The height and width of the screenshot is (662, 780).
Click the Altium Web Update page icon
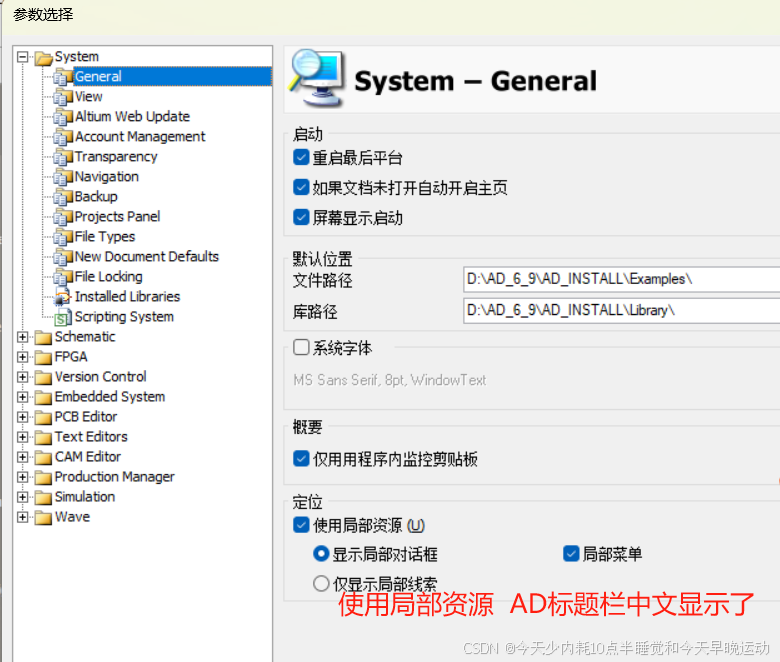[x=63, y=117]
